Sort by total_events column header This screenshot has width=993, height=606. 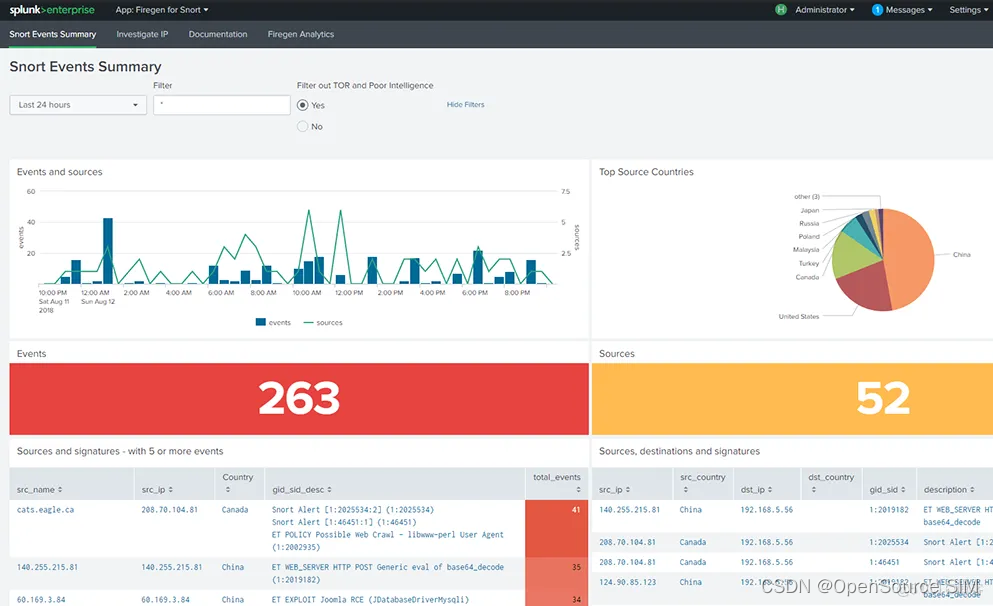[557, 483]
